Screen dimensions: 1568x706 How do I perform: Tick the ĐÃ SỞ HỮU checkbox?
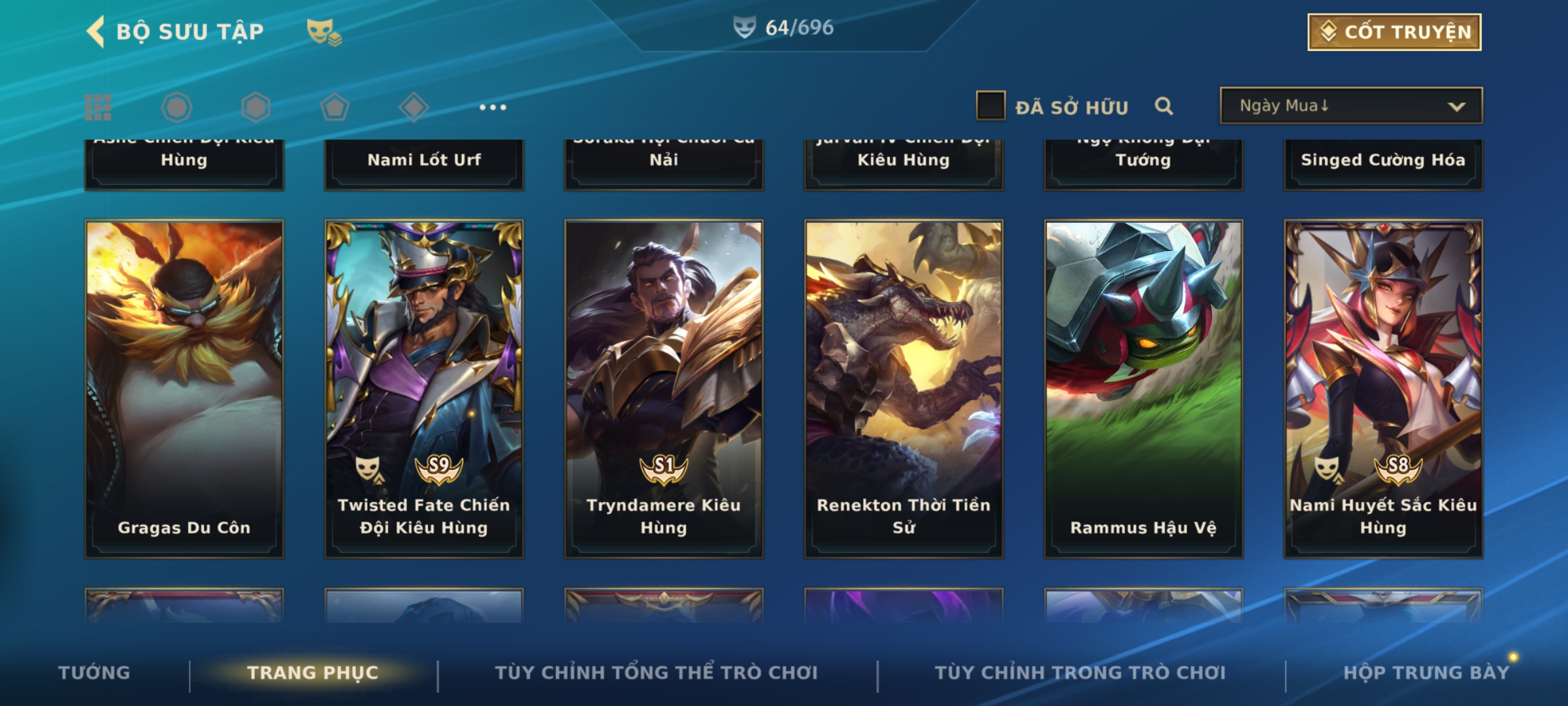(x=990, y=106)
